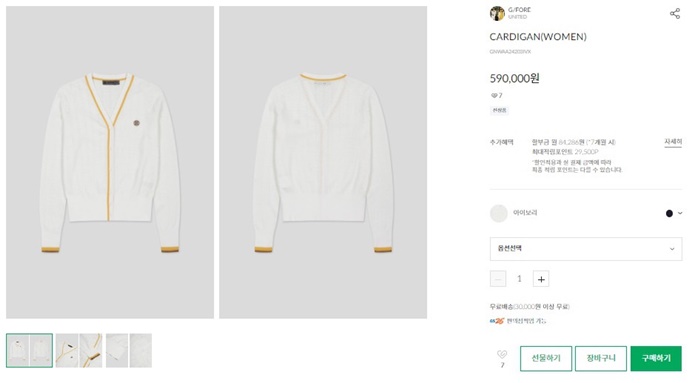Click the cardigan back view image
Screen dimensions: 700x383
323,162
